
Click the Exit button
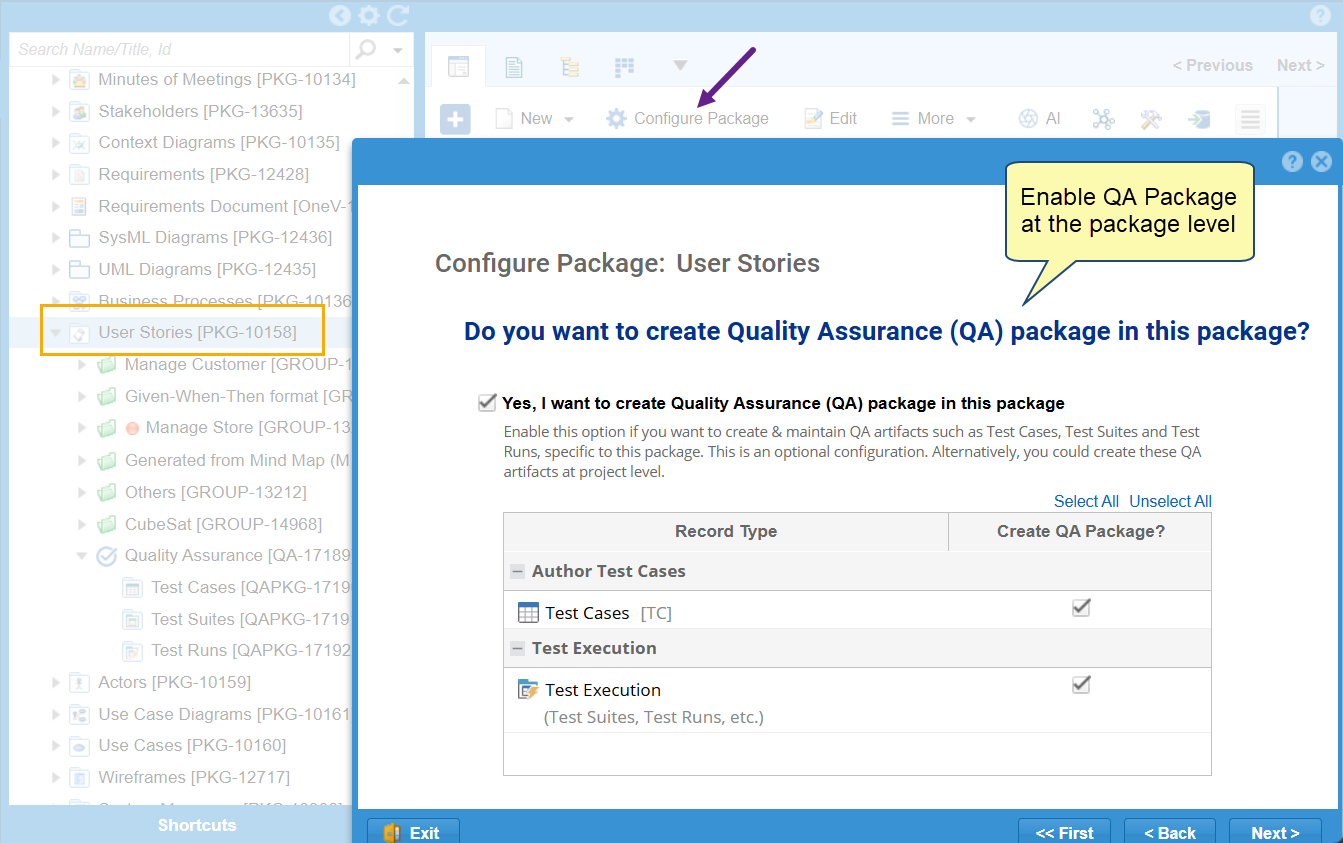(413, 832)
